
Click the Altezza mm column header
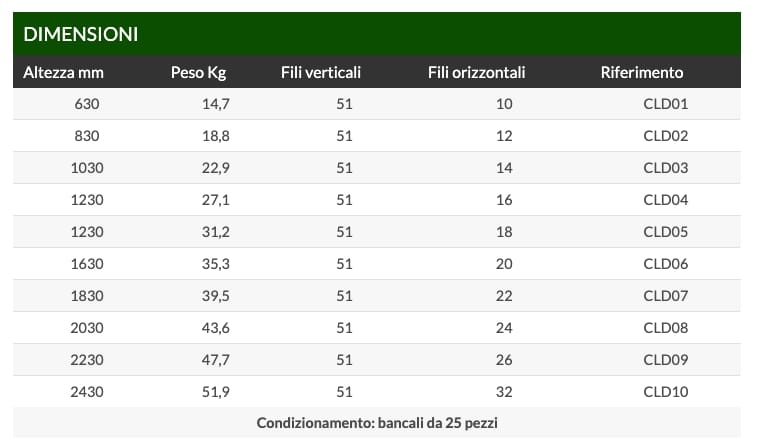click(x=64, y=72)
